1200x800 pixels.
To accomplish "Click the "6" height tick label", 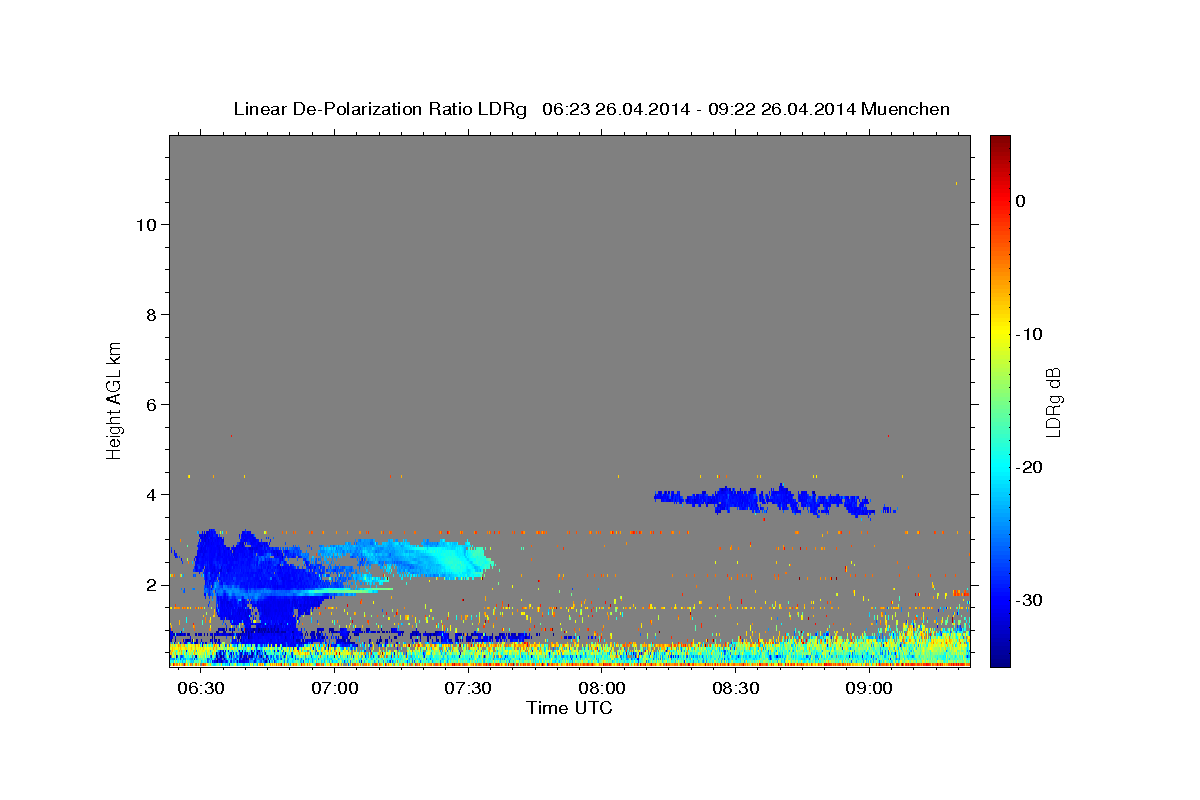I will [x=152, y=405].
